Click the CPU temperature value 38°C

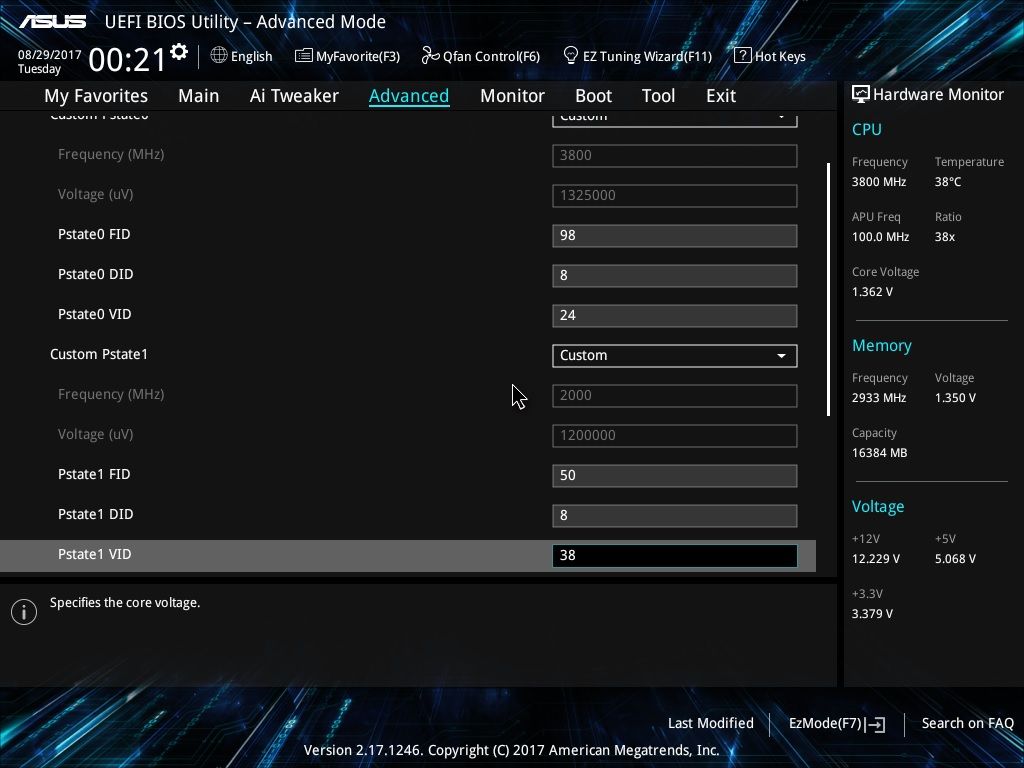pyautogui.click(x=948, y=182)
